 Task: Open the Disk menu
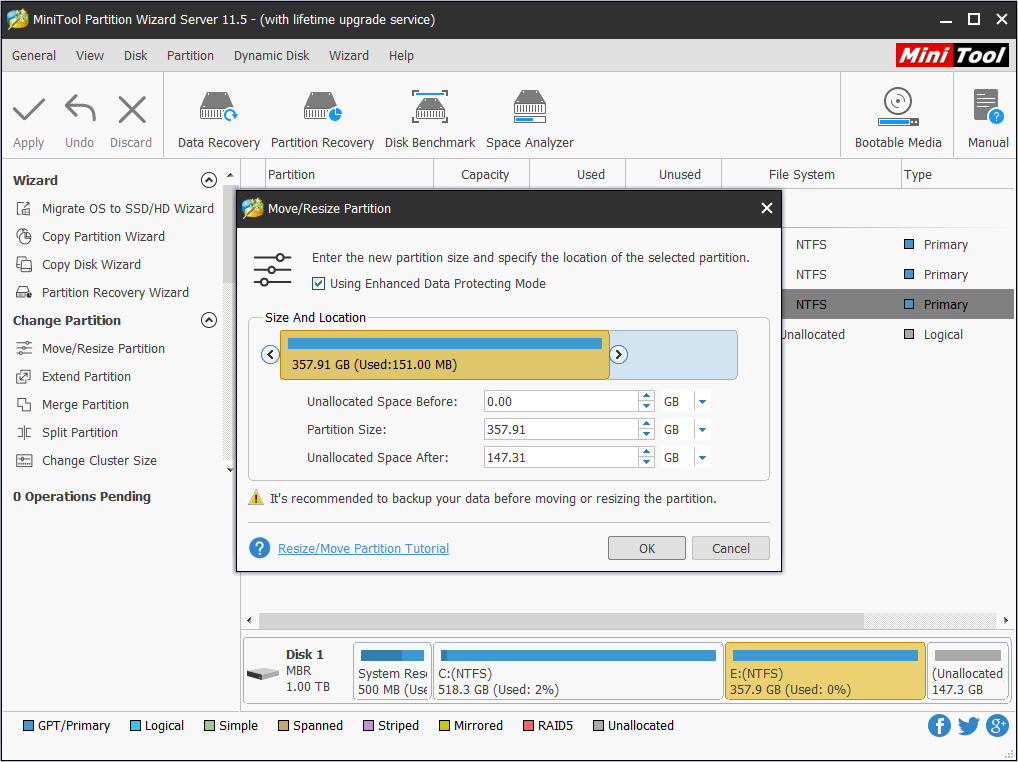[136, 56]
